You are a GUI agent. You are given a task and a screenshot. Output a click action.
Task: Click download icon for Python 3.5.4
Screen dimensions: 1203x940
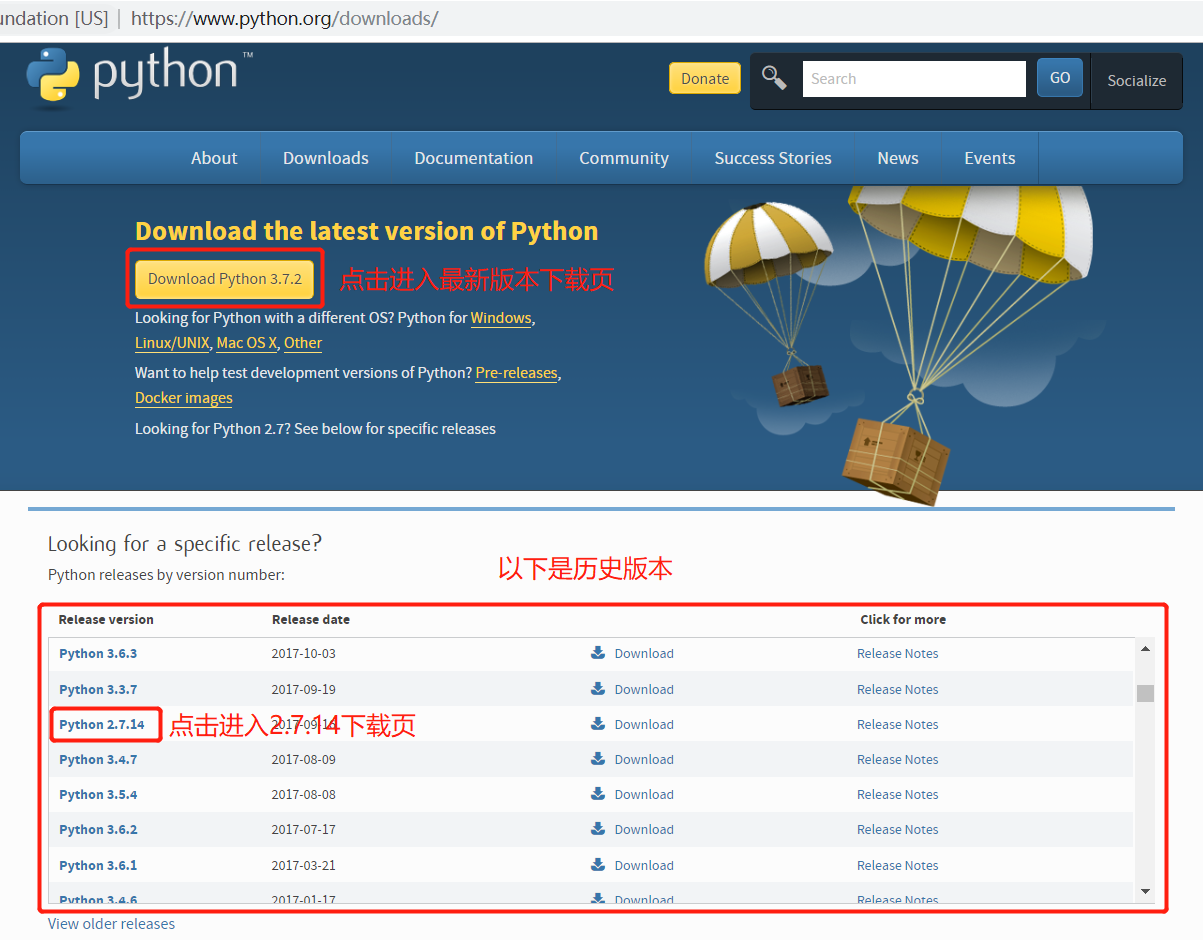[598, 794]
